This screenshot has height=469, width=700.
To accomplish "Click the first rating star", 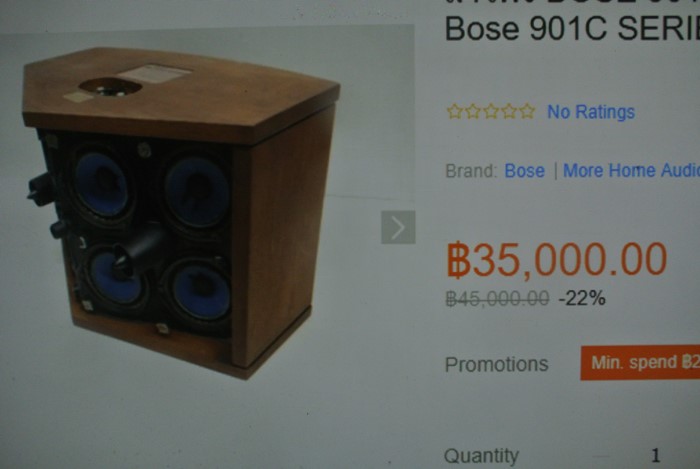I will pyautogui.click(x=454, y=111).
